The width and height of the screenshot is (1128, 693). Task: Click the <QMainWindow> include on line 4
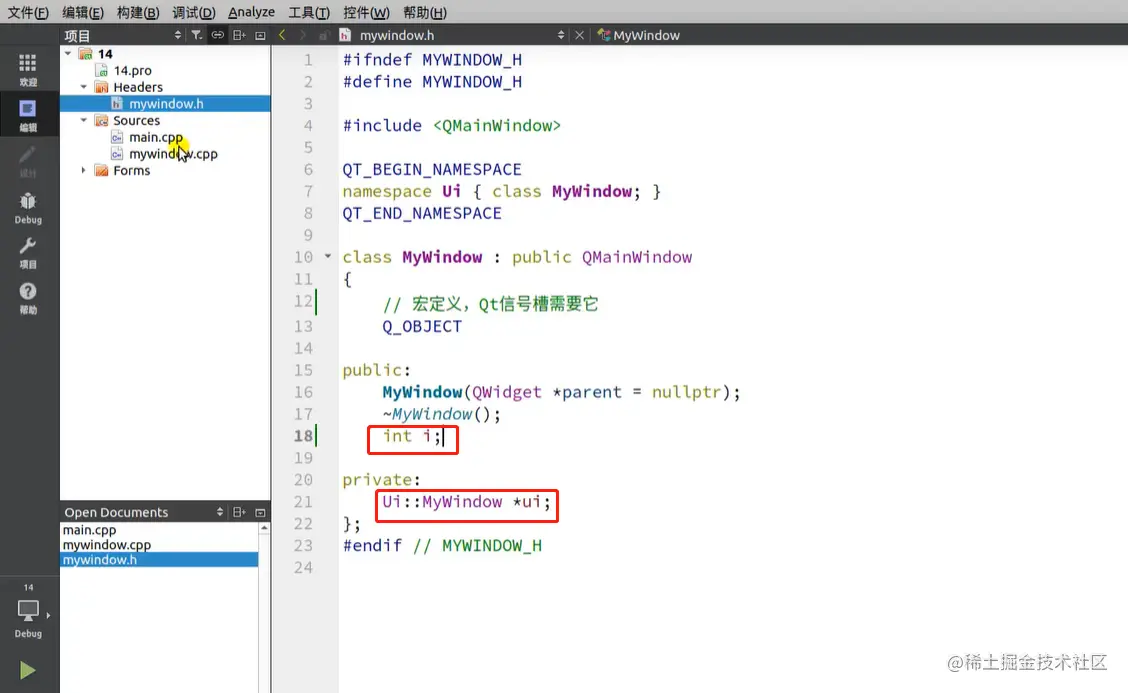496,125
